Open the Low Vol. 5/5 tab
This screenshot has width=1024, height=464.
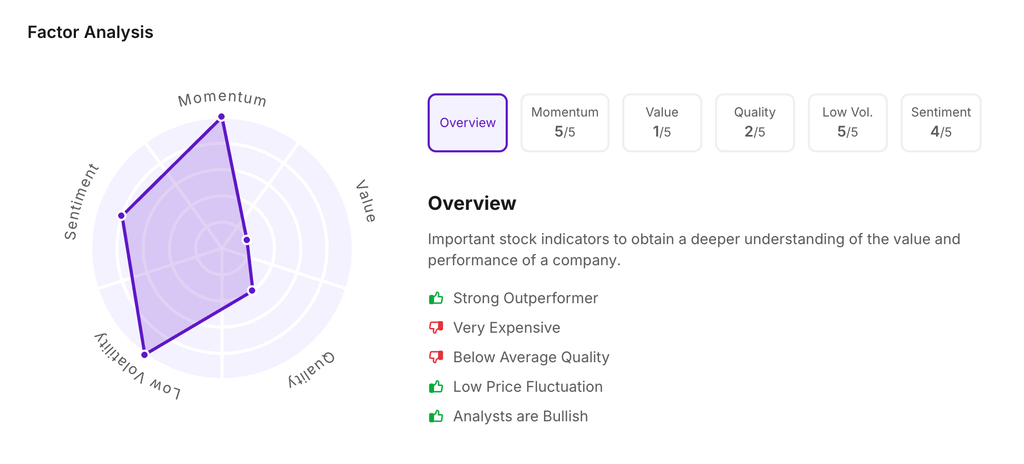coord(848,123)
